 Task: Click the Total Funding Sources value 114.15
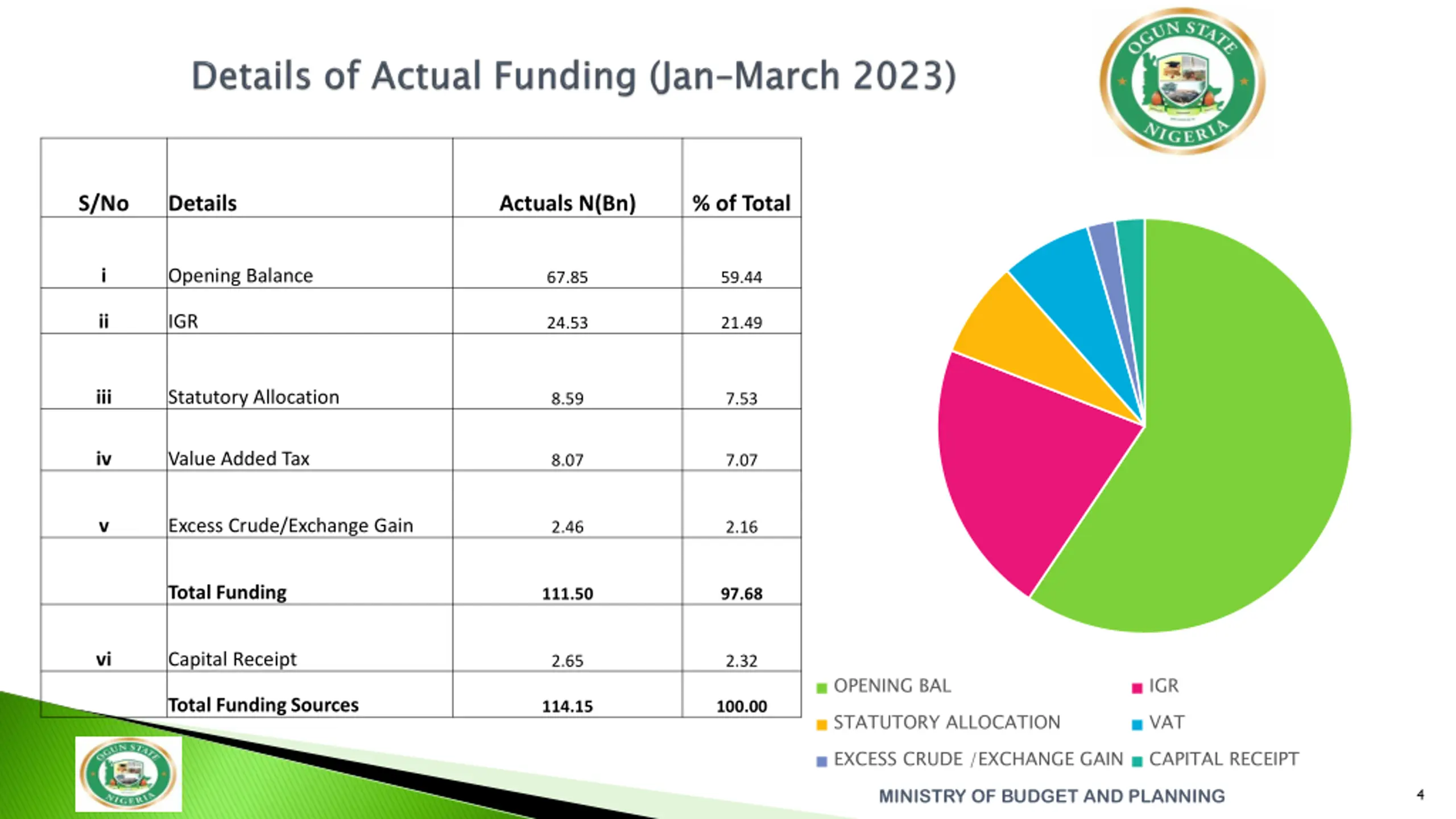[567, 706]
